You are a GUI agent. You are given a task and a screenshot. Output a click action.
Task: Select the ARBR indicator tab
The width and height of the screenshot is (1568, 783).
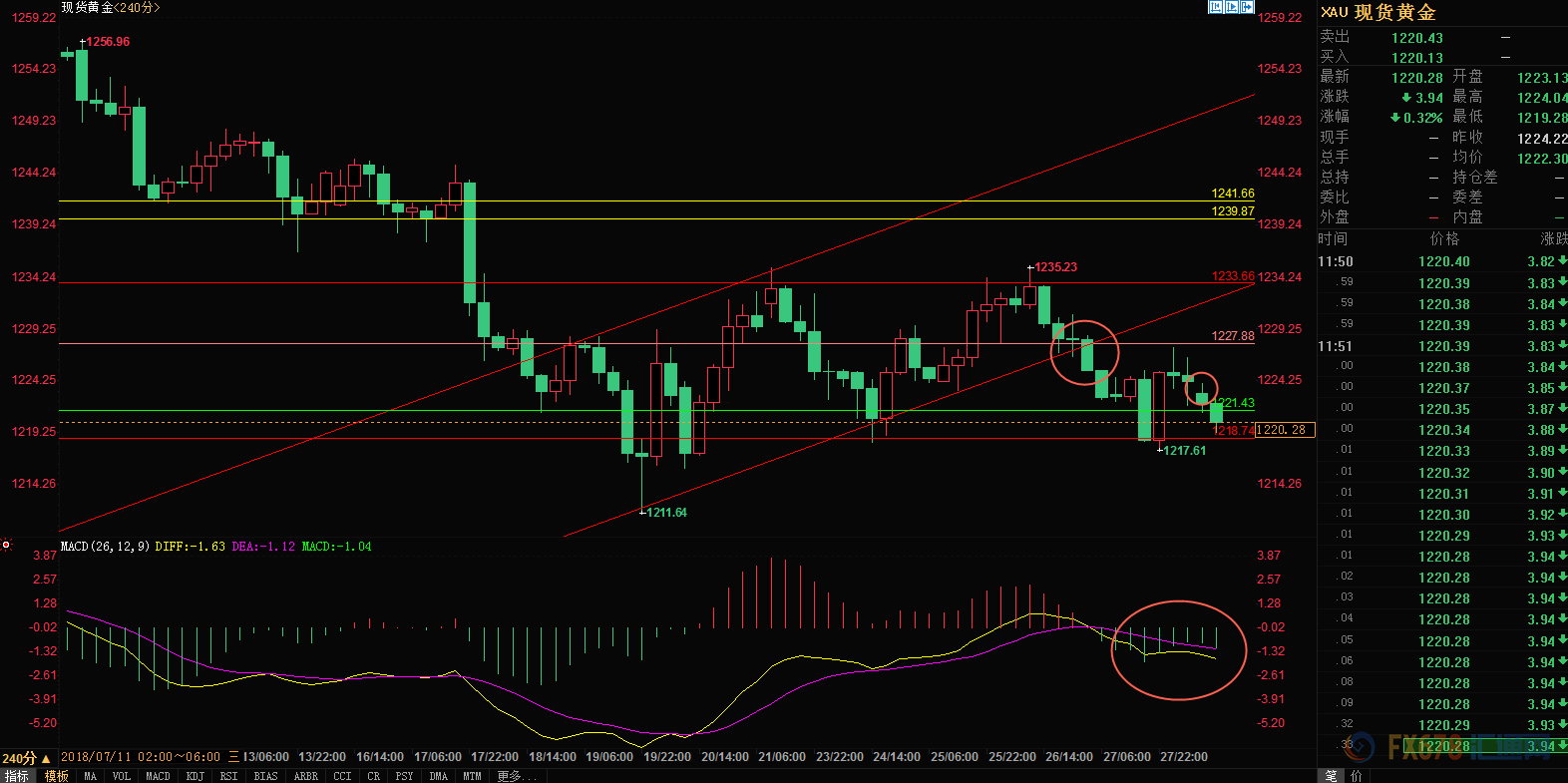306,776
